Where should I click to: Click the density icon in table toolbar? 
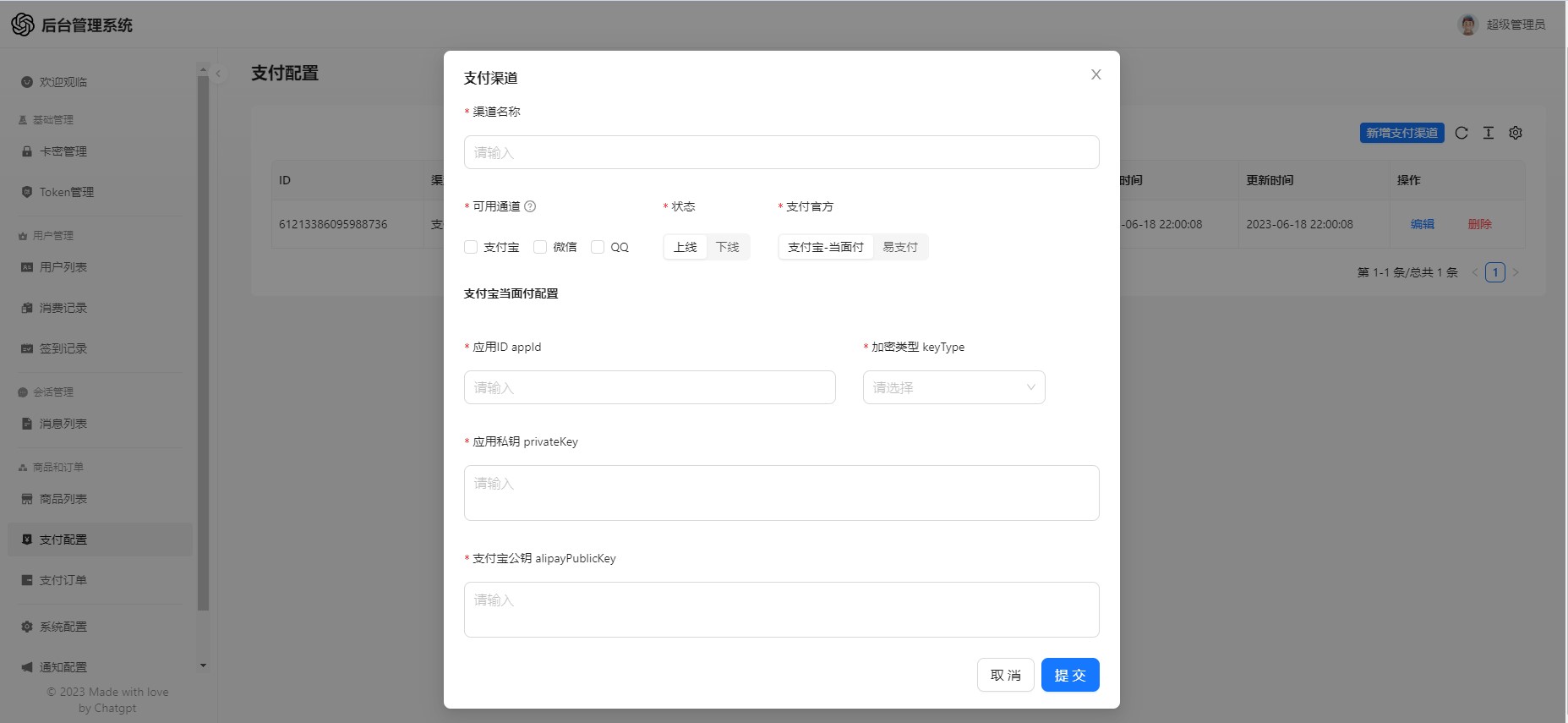1489,133
